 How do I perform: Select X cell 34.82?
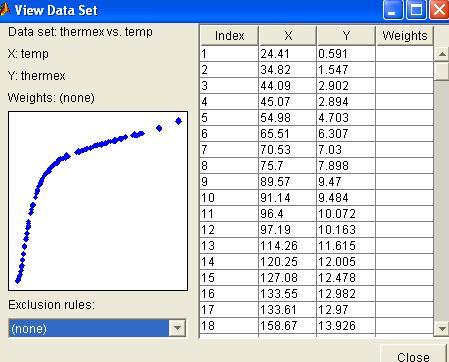(x=287, y=70)
